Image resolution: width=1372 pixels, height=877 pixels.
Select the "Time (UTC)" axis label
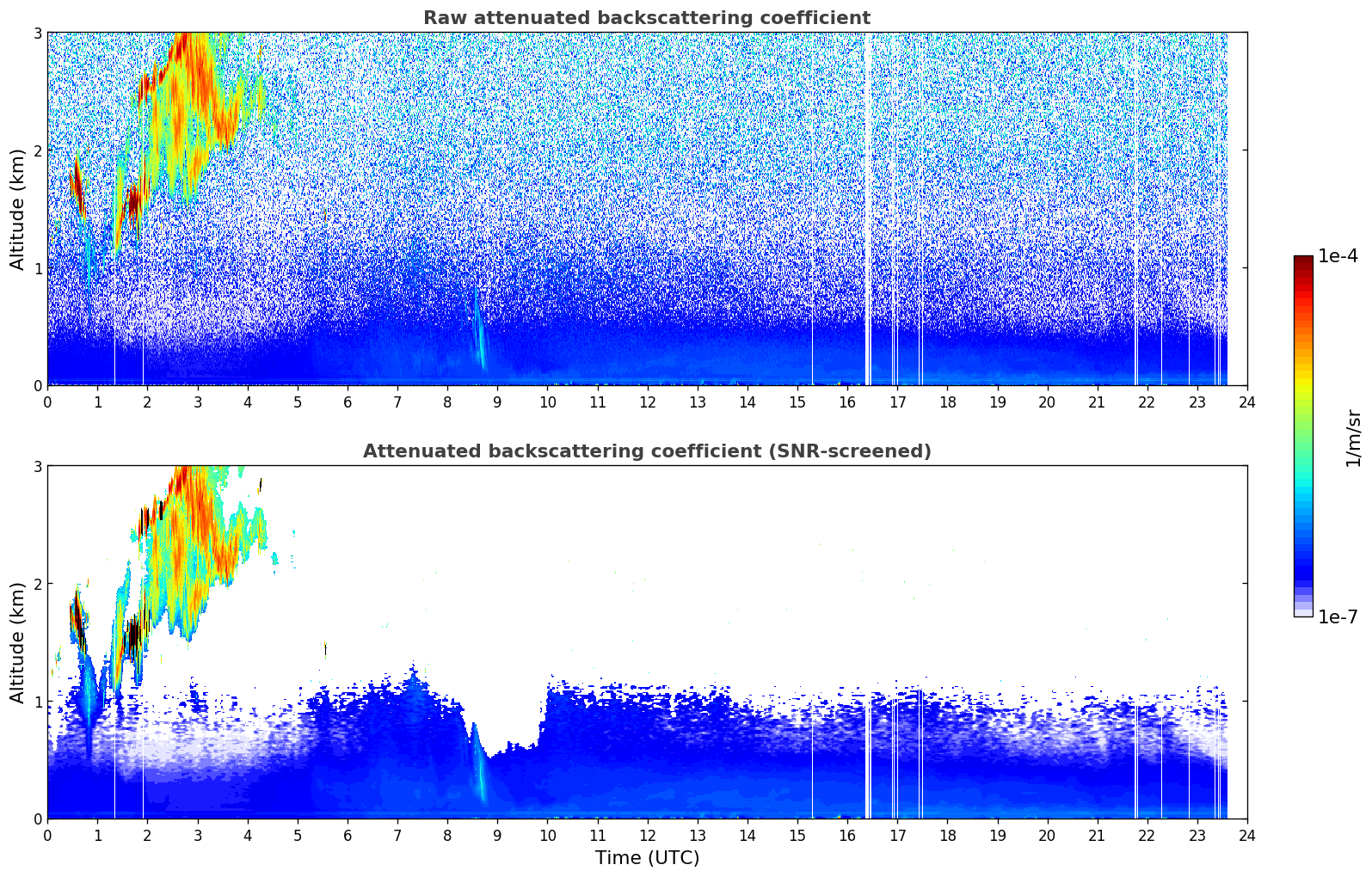pos(647,858)
